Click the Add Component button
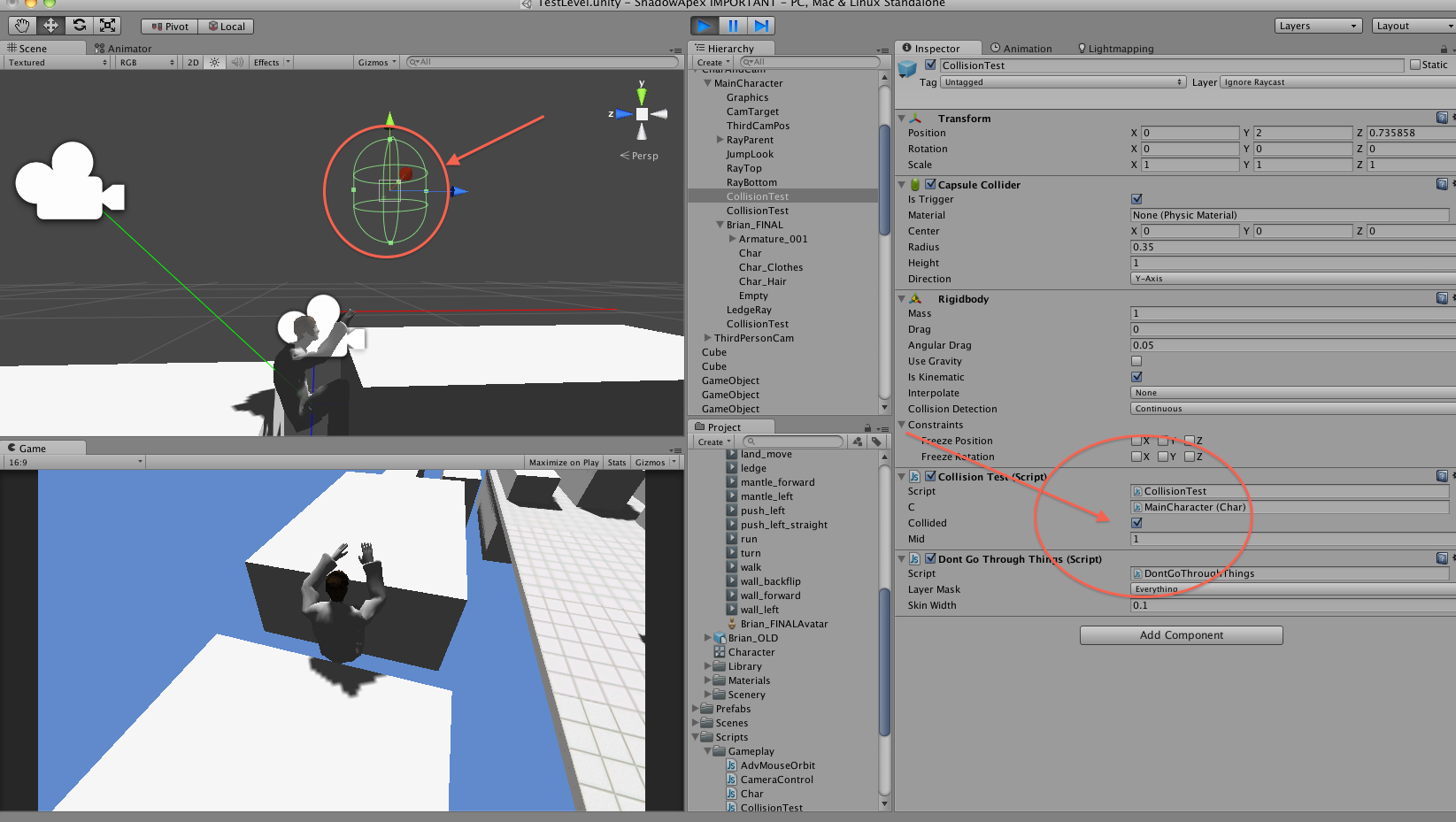The image size is (1456, 822). tap(1181, 635)
